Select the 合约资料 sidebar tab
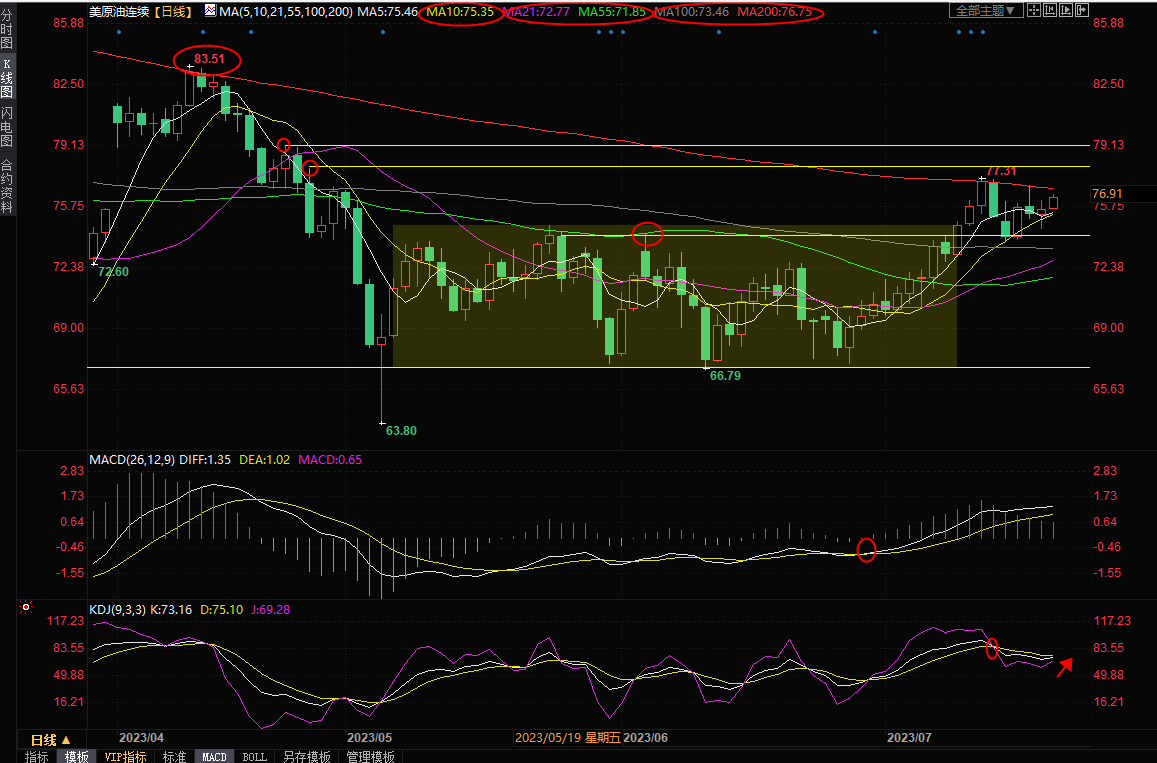The height and width of the screenshot is (763, 1157). click(7, 186)
